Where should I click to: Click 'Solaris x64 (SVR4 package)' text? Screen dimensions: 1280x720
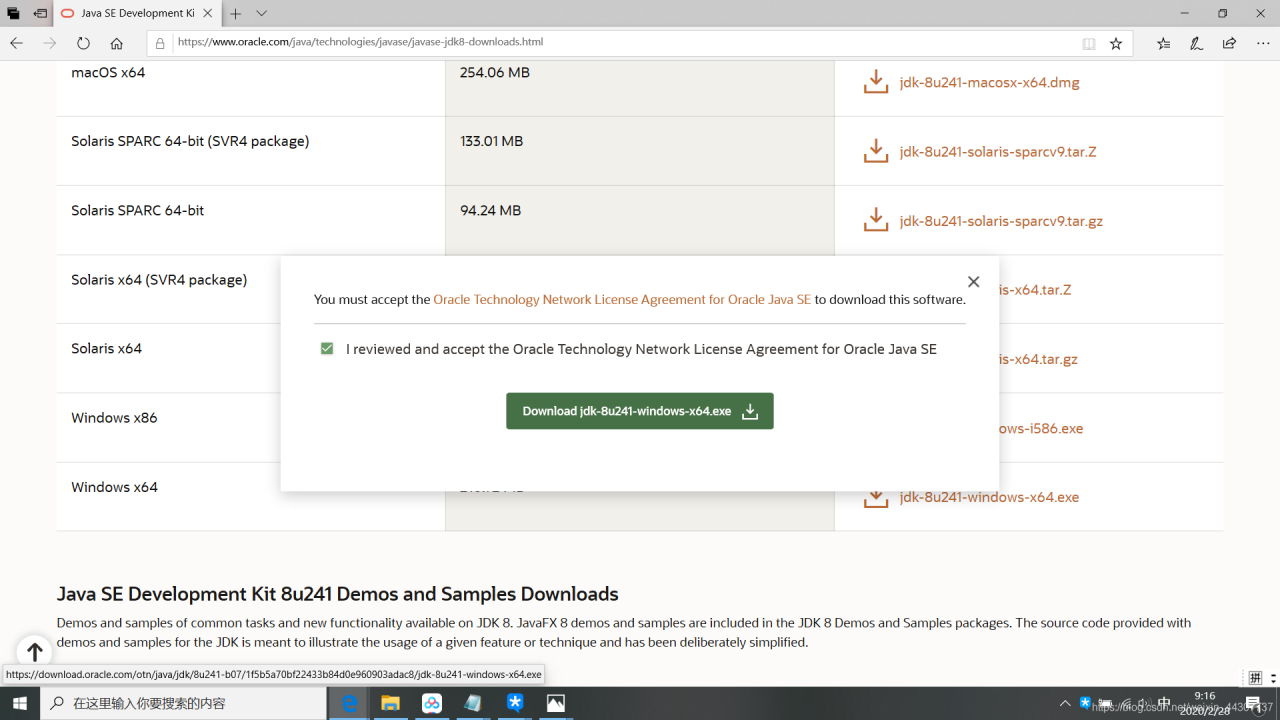[159, 280]
